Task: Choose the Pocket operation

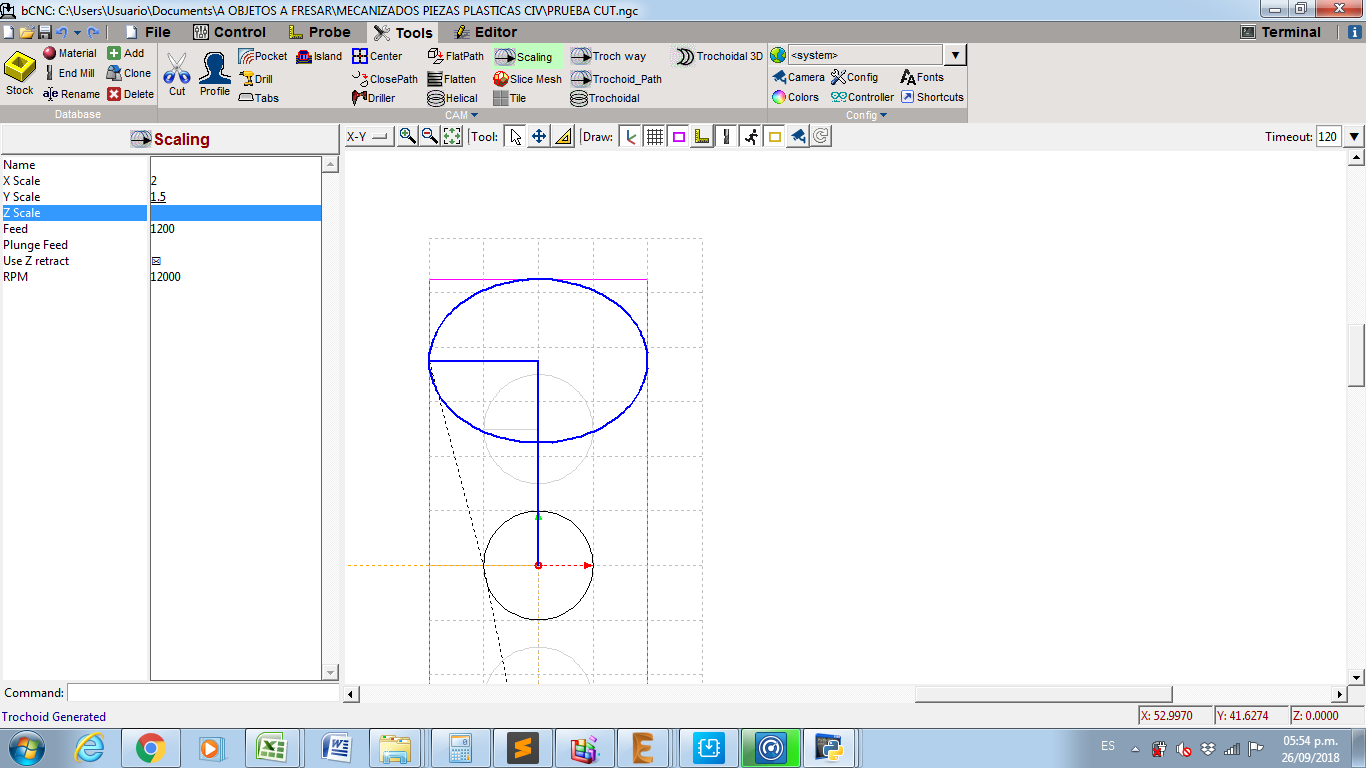Action: click(262, 56)
